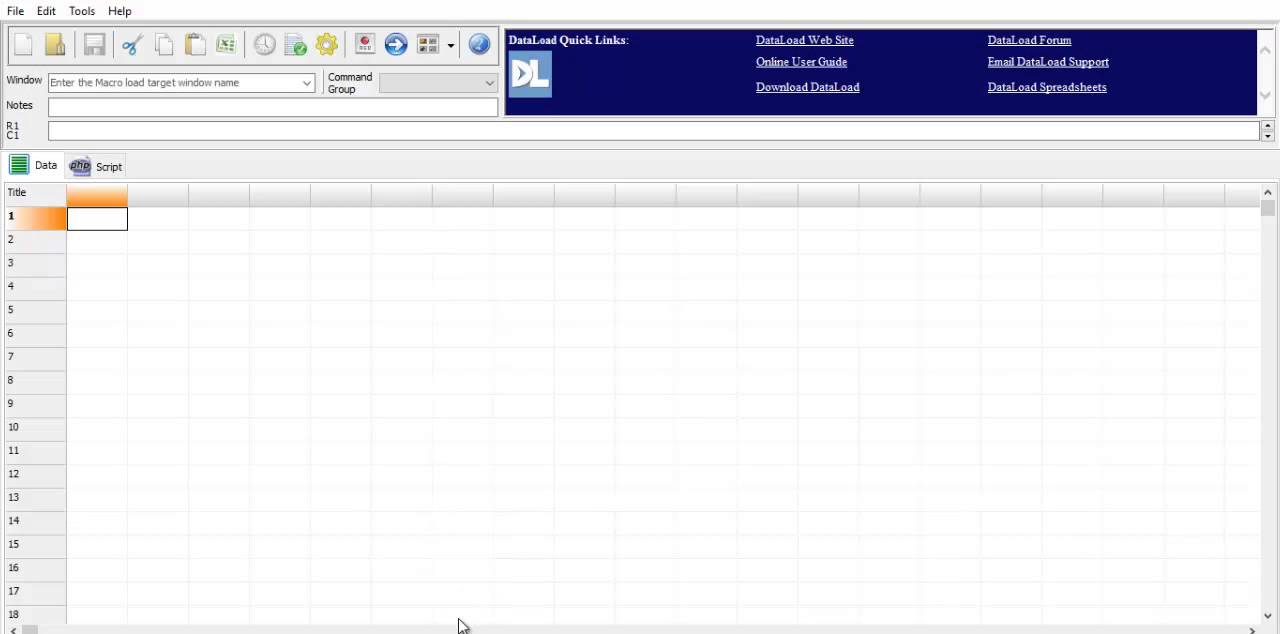
Task: Click the php Script tab icon
Action: 80,166
